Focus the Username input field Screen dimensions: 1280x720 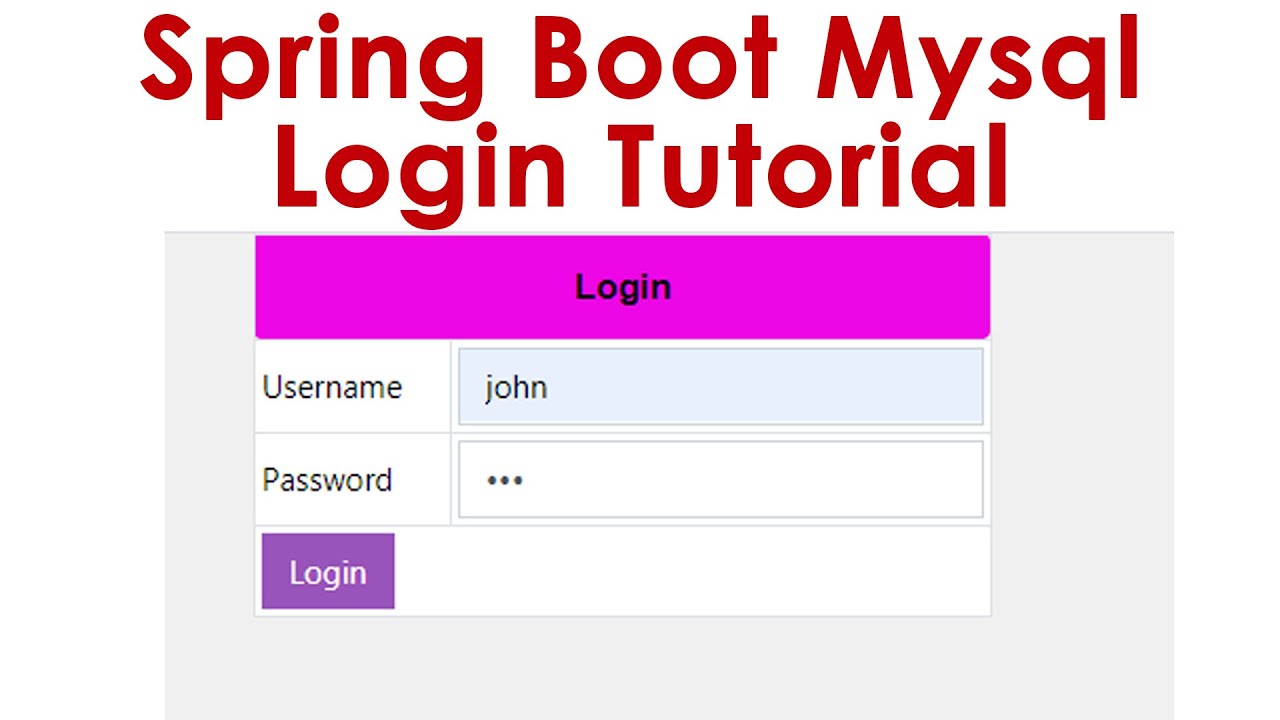(x=720, y=387)
